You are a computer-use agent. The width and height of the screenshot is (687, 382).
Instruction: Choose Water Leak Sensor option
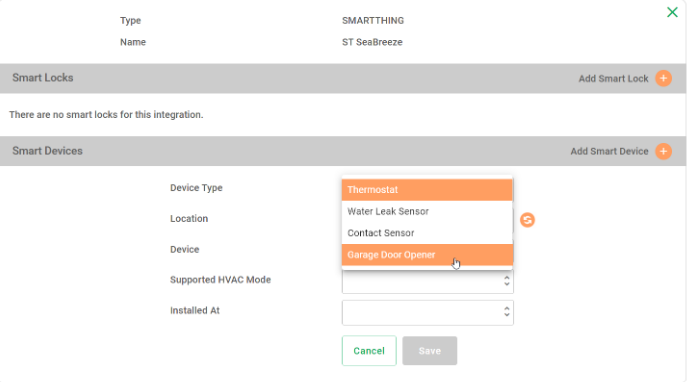[427, 211]
